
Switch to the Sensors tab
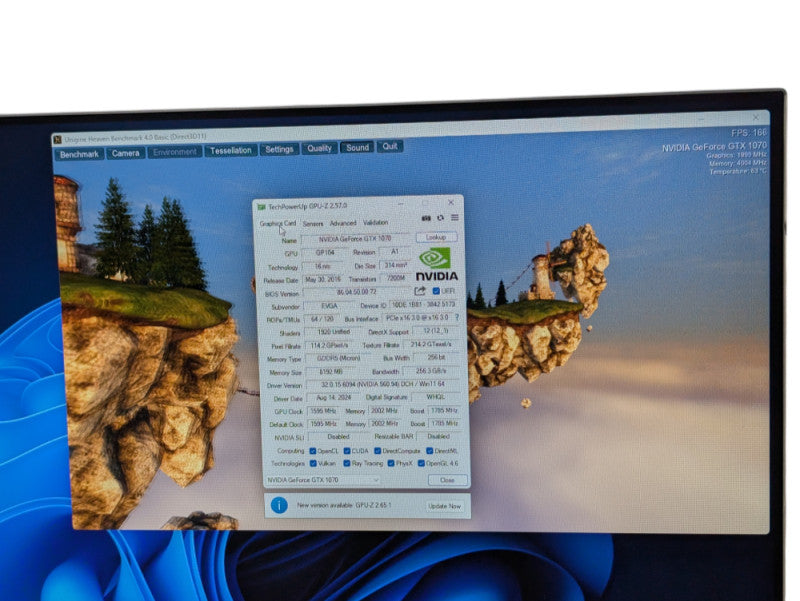click(313, 223)
